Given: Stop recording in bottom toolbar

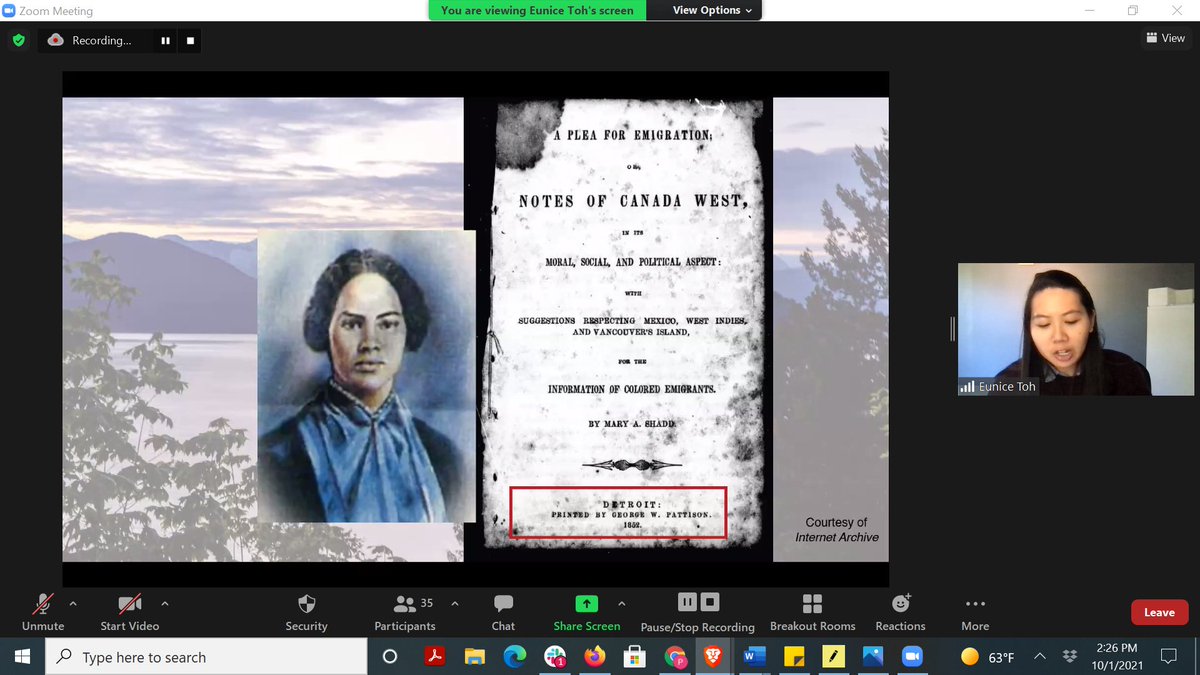Looking at the screenshot, I should pyautogui.click(x=710, y=602).
